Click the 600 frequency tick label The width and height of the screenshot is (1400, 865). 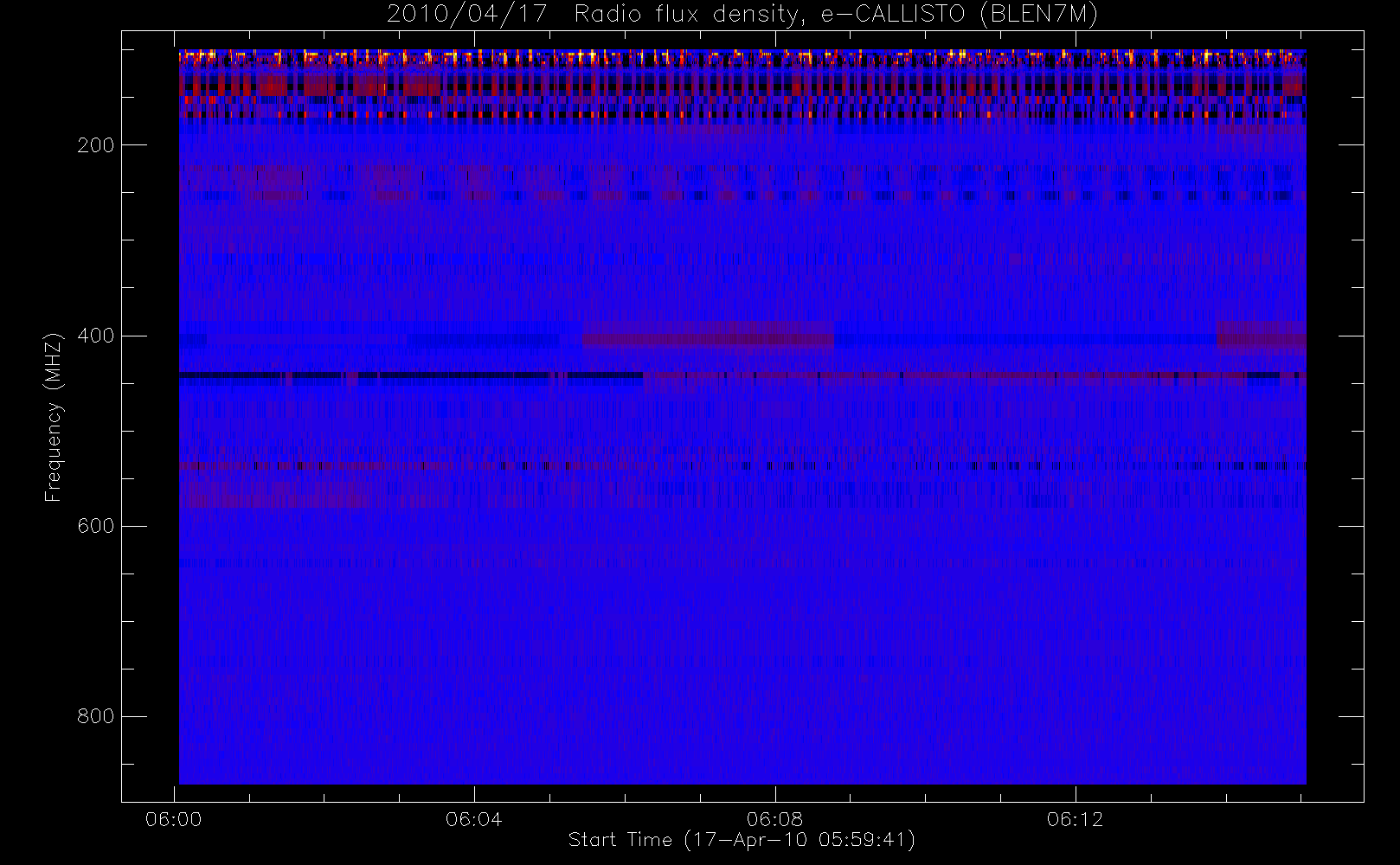(96, 526)
